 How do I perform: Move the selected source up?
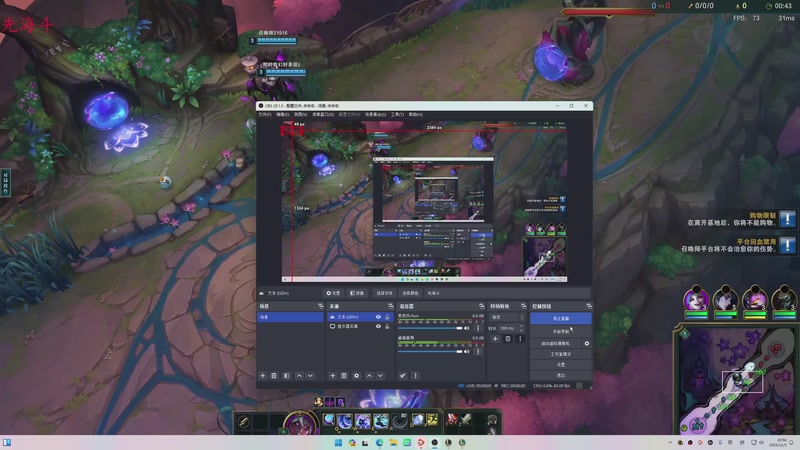tap(368, 375)
